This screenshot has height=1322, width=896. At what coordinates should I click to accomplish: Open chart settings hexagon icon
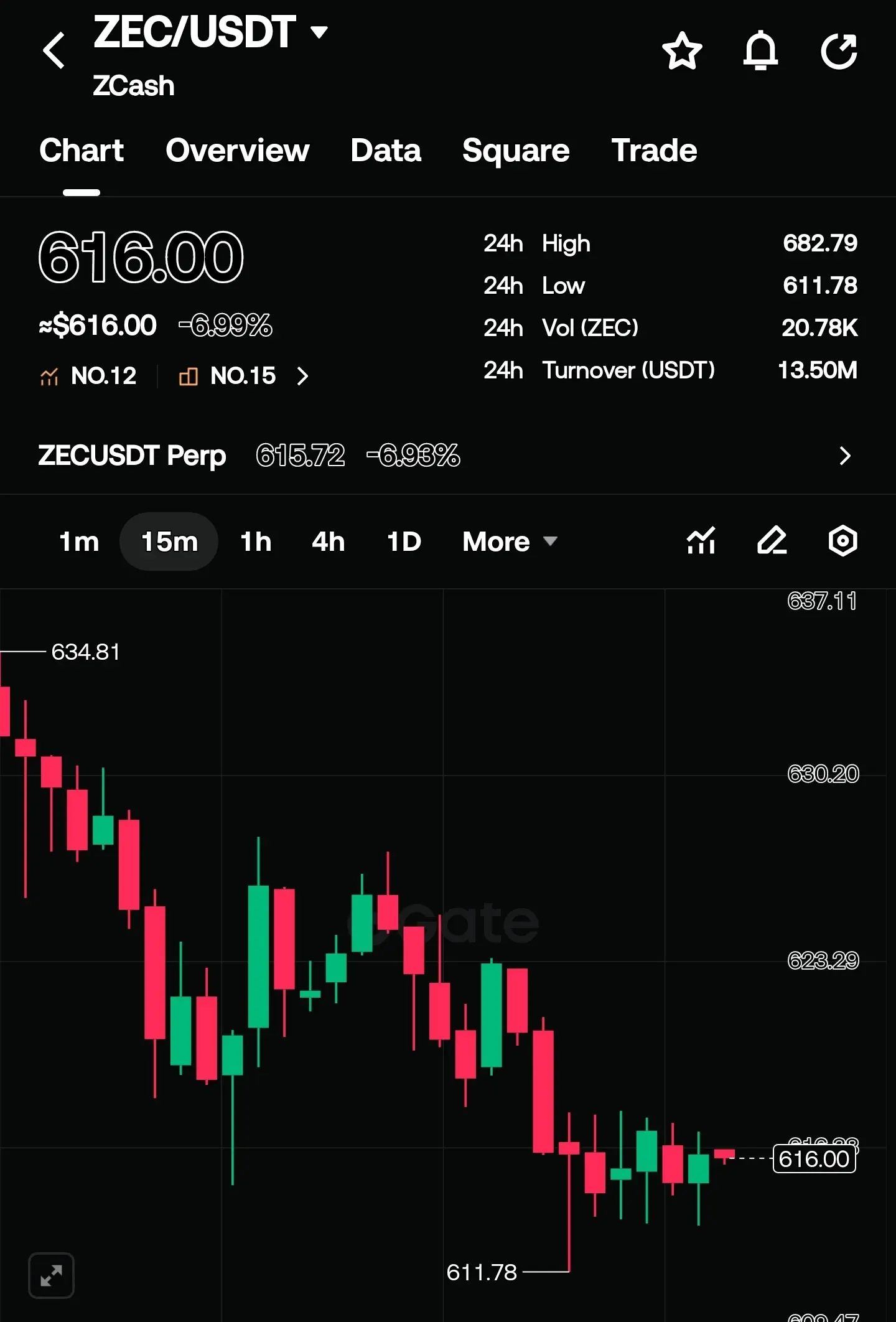843,540
